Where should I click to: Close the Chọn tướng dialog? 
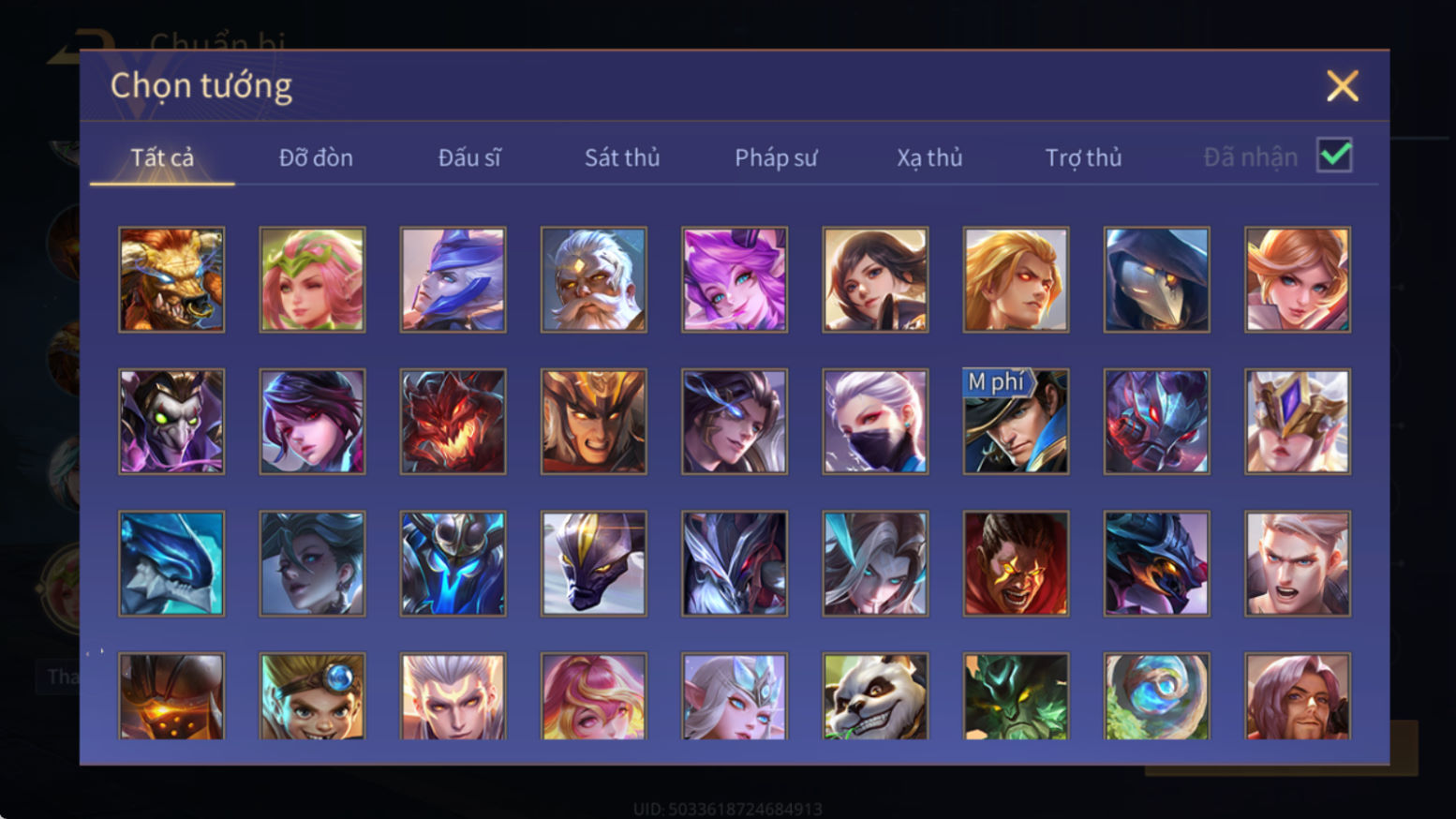tap(1342, 86)
